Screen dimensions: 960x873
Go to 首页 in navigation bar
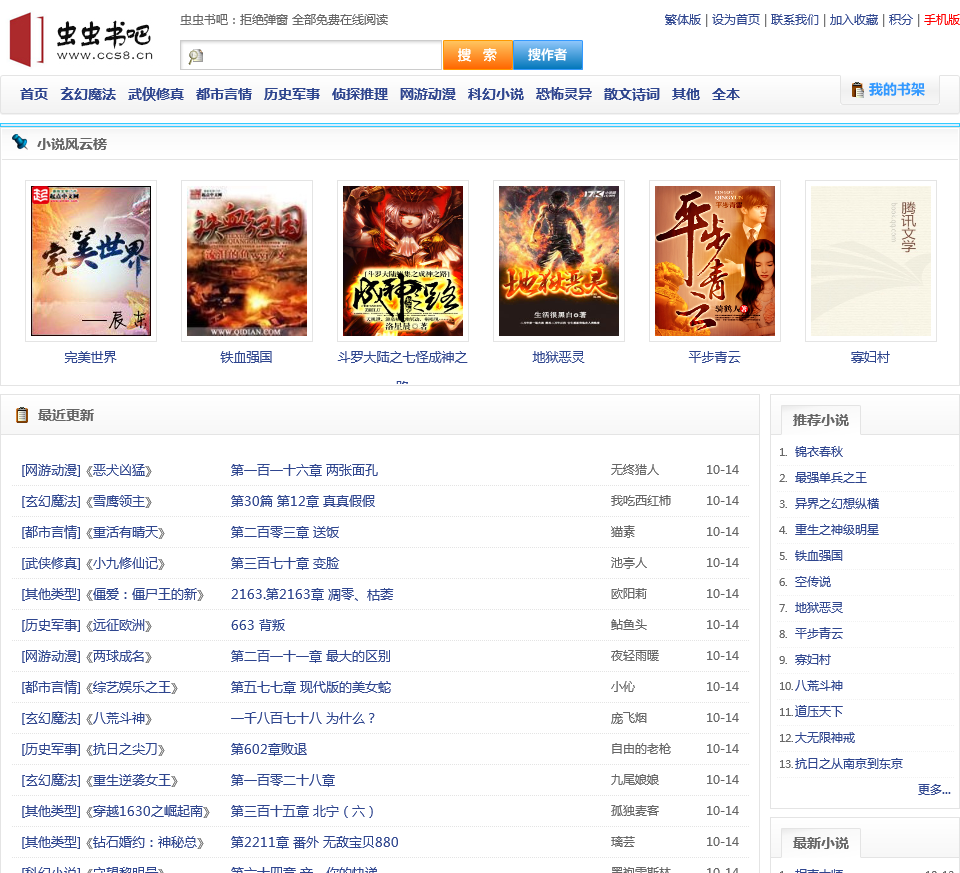point(34,94)
